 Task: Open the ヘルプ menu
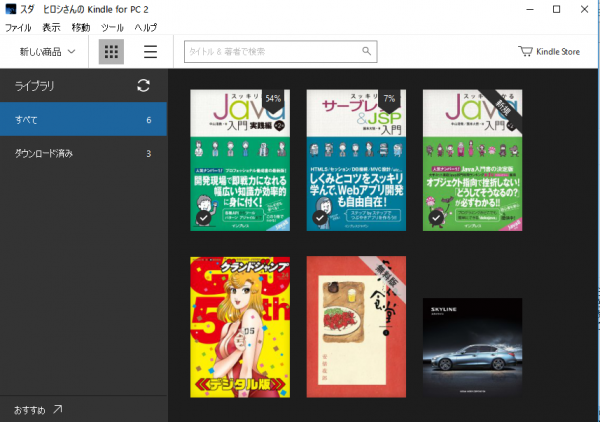point(146,28)
